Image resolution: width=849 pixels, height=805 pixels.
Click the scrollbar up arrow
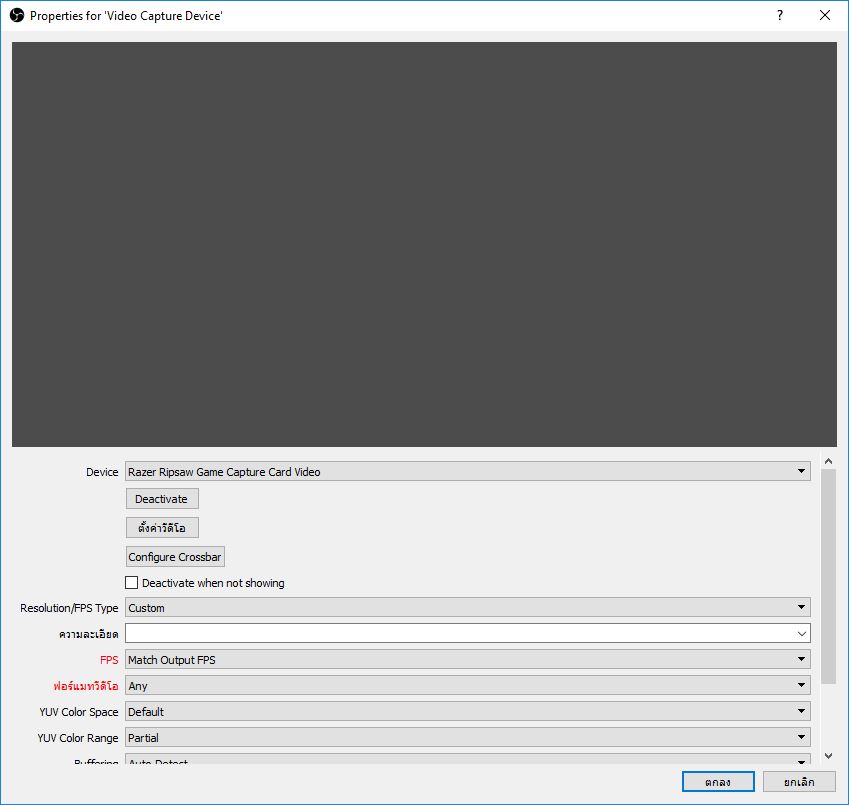828,461
